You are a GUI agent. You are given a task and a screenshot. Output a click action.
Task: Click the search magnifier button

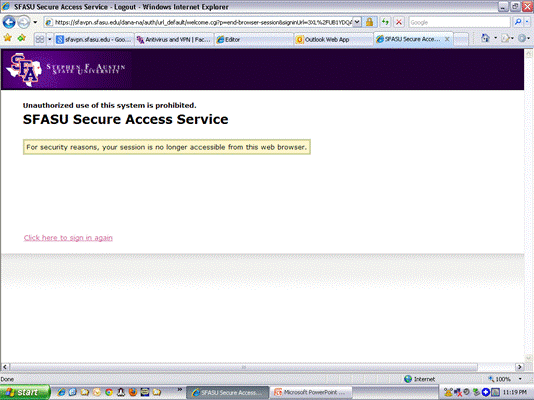pos(518,22)
